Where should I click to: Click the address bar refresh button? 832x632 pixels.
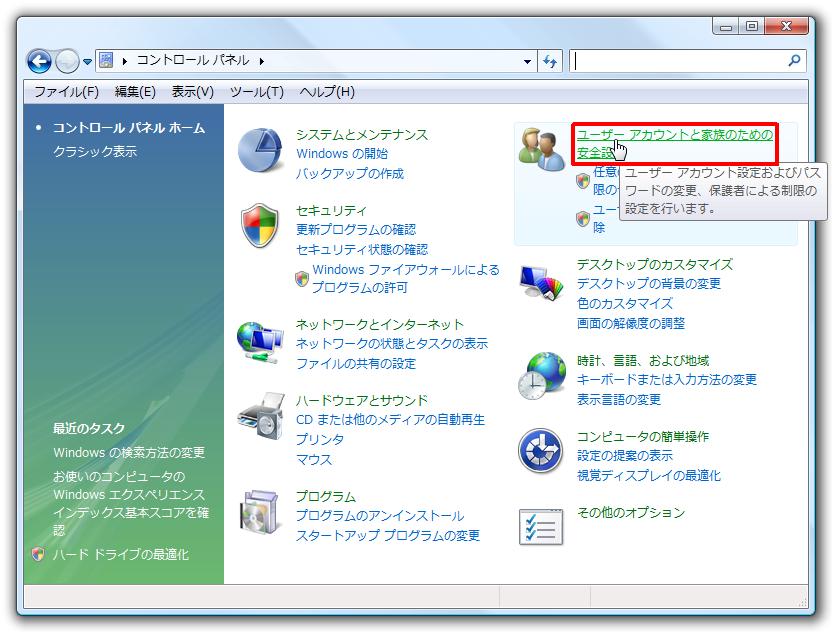(x=550, y=61)
